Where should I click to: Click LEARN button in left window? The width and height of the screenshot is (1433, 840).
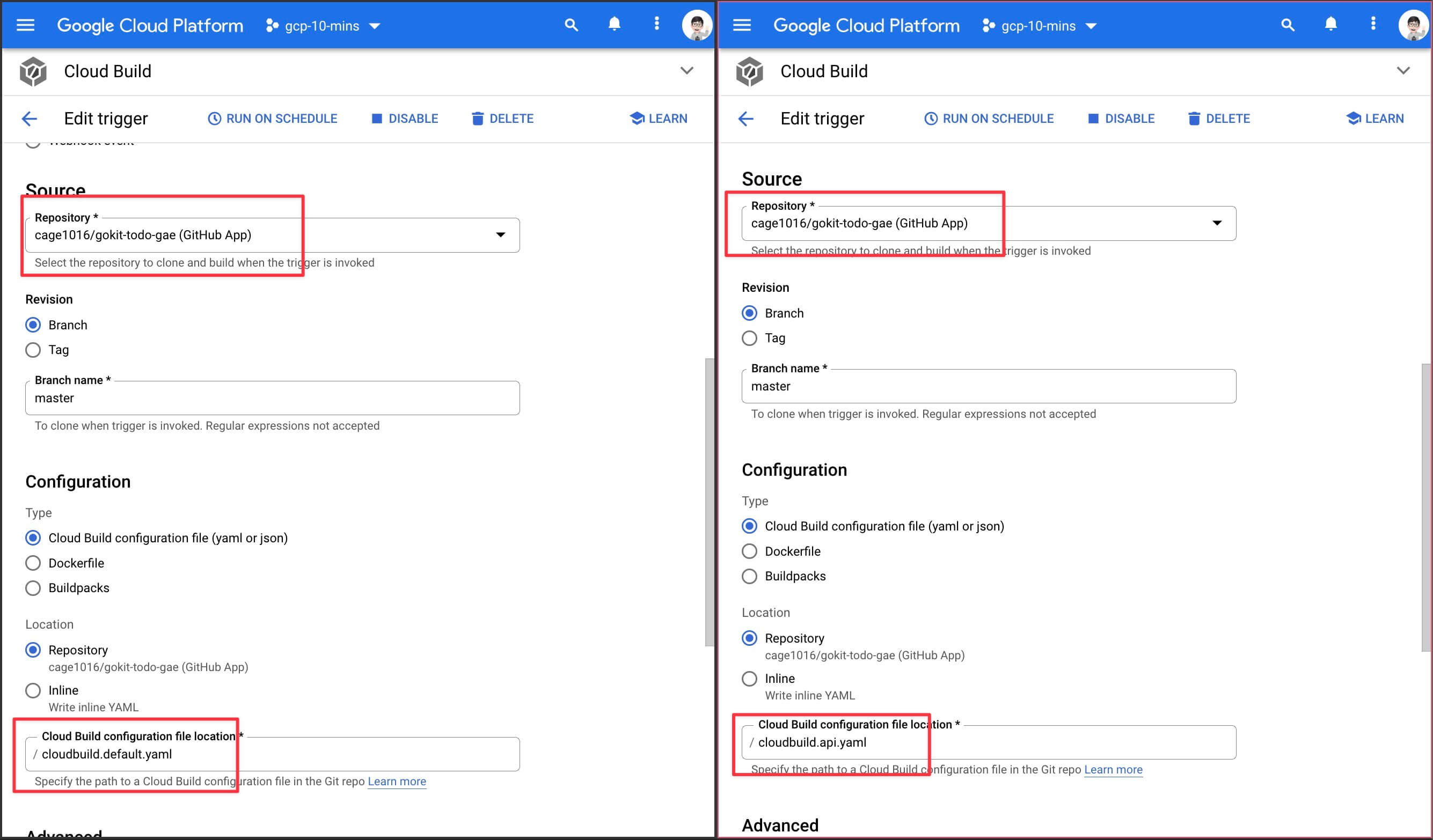[659, 118]
